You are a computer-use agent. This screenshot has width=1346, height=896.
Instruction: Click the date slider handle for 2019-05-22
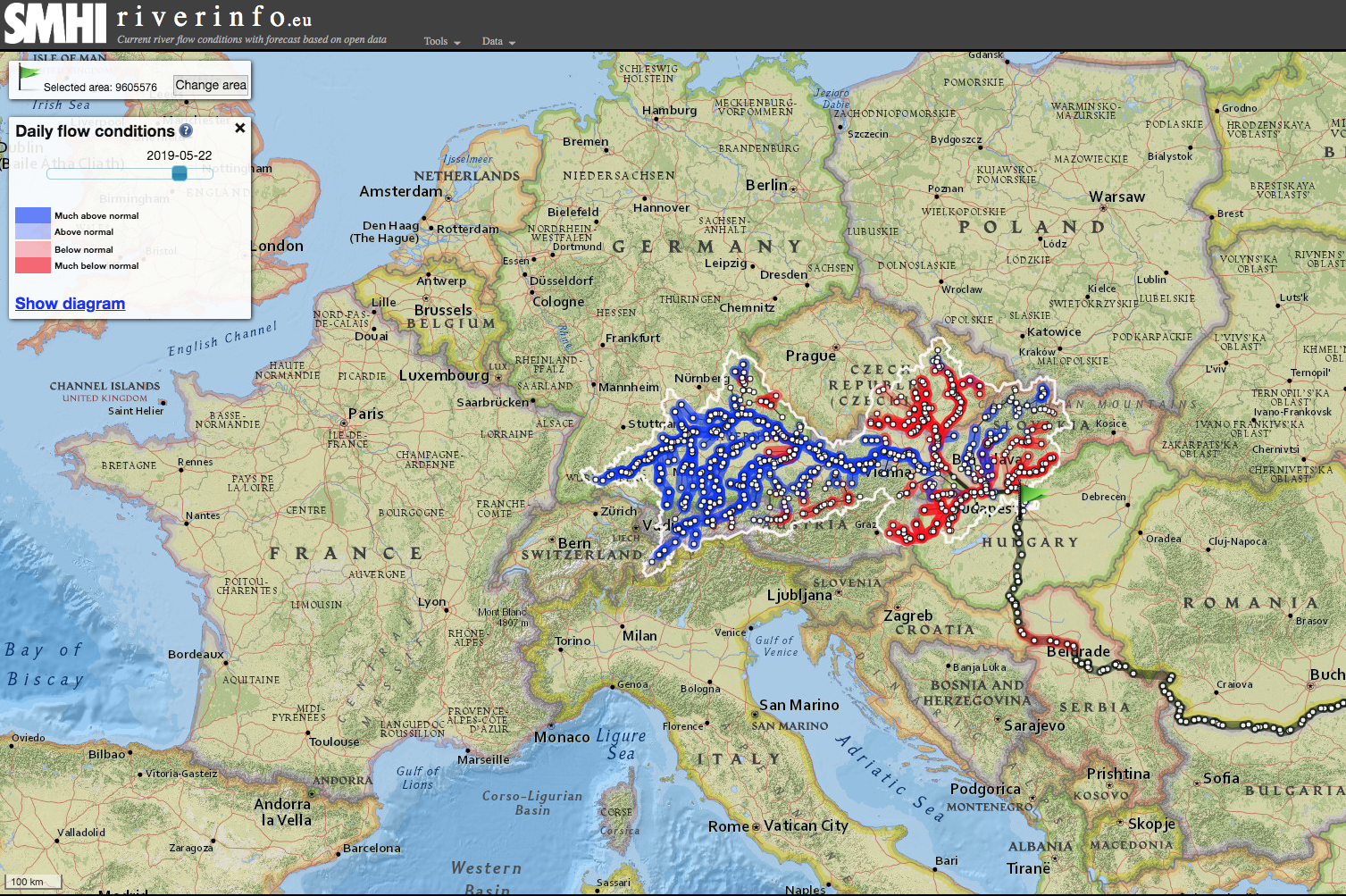click(180, 173)
